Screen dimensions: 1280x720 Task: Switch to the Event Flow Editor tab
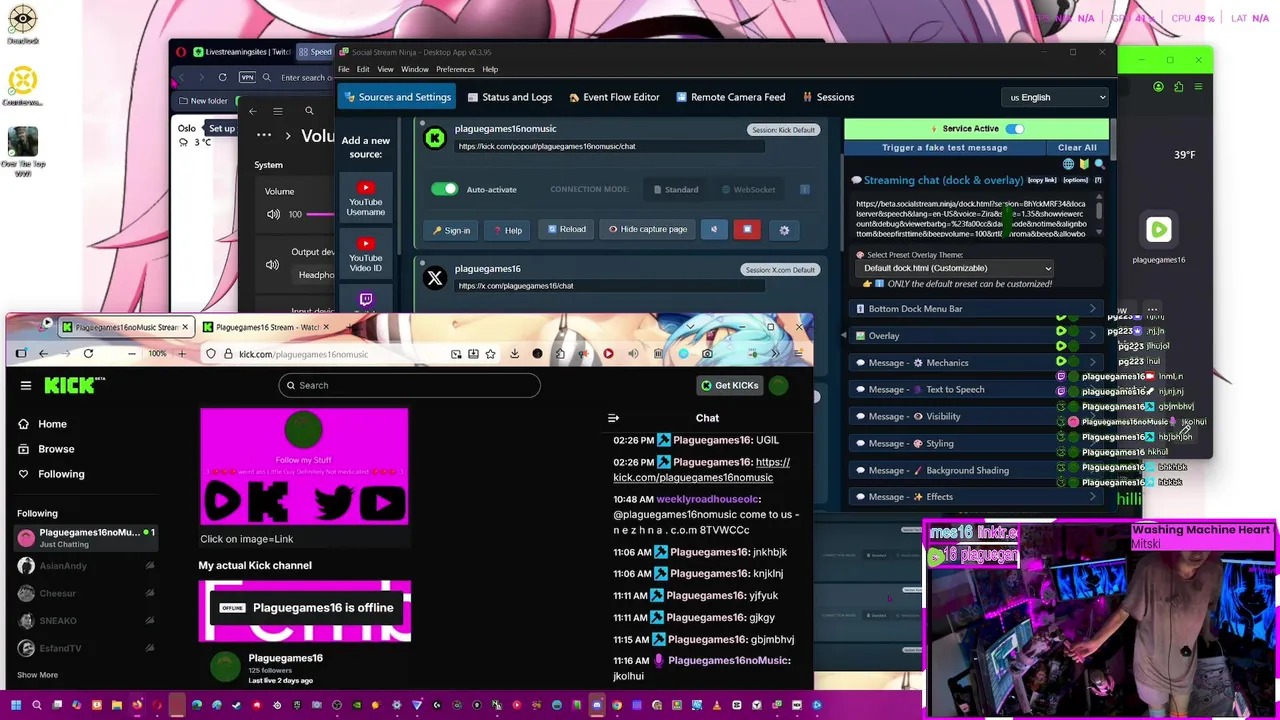tap(614, 97)
